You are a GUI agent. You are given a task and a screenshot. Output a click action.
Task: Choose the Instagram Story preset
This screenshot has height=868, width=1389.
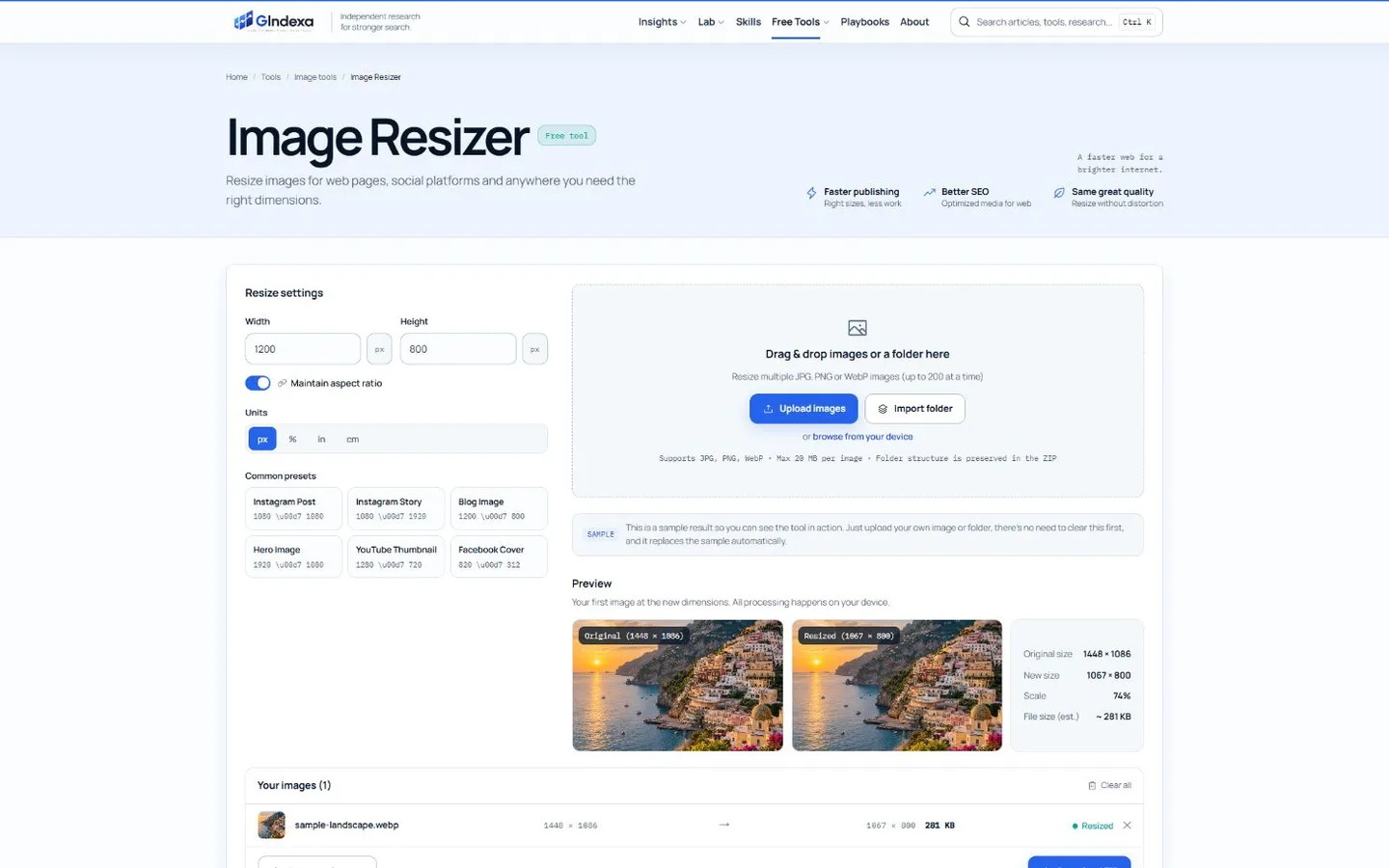[x=395, y=508]
